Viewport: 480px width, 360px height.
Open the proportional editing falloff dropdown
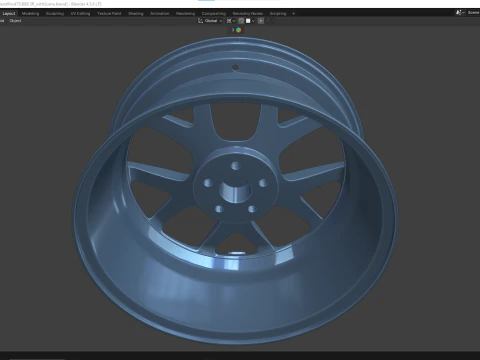pyautogui.click(x=270, y=21)
